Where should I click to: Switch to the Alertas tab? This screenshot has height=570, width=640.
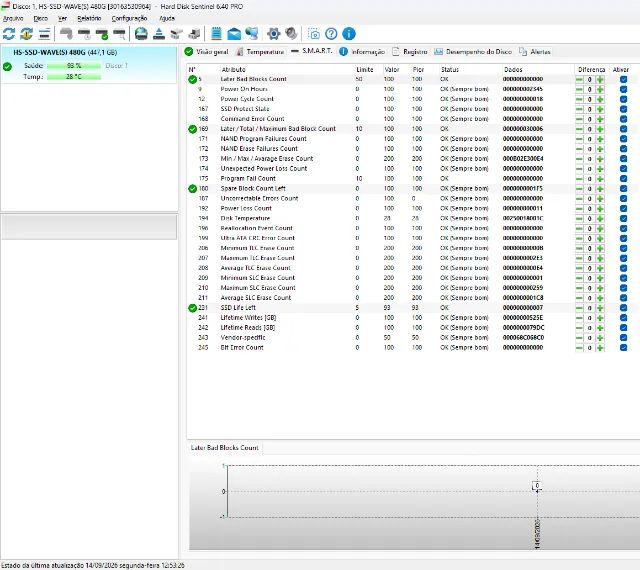click(x=535, y=52)
